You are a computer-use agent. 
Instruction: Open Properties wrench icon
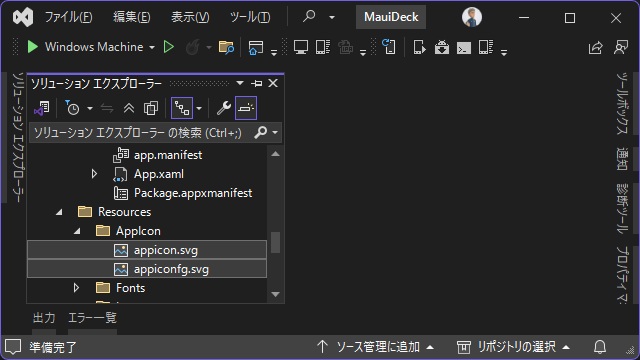coord(224,108)
